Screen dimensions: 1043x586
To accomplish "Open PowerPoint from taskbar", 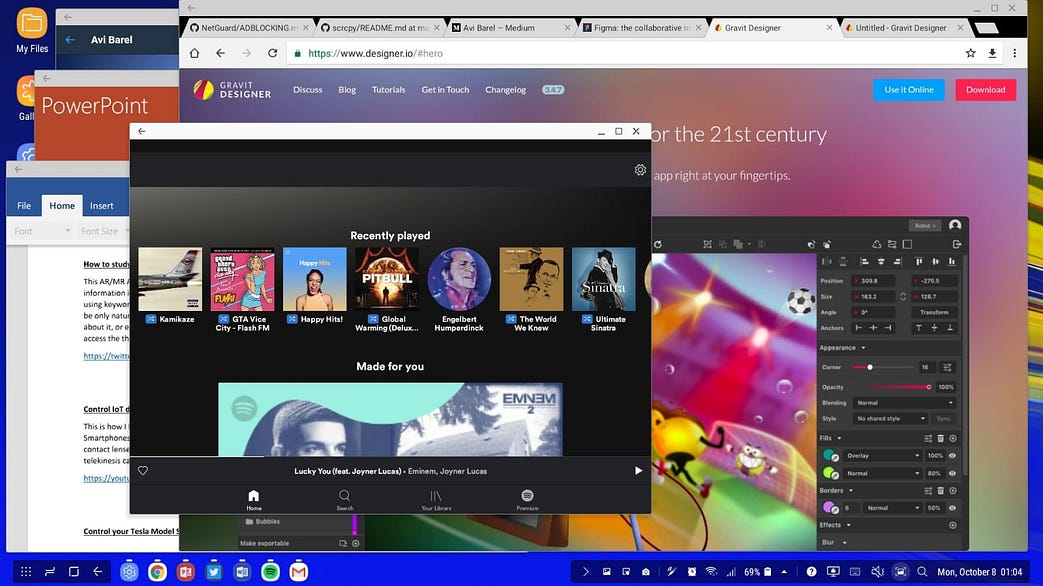I will point(186,571).
